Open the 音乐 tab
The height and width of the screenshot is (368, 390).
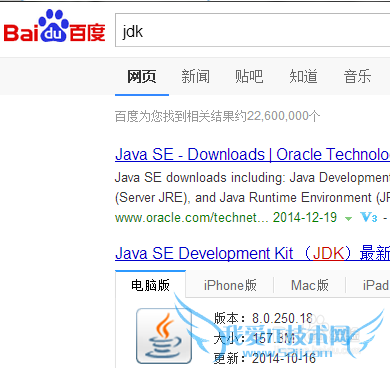[357, 76]
